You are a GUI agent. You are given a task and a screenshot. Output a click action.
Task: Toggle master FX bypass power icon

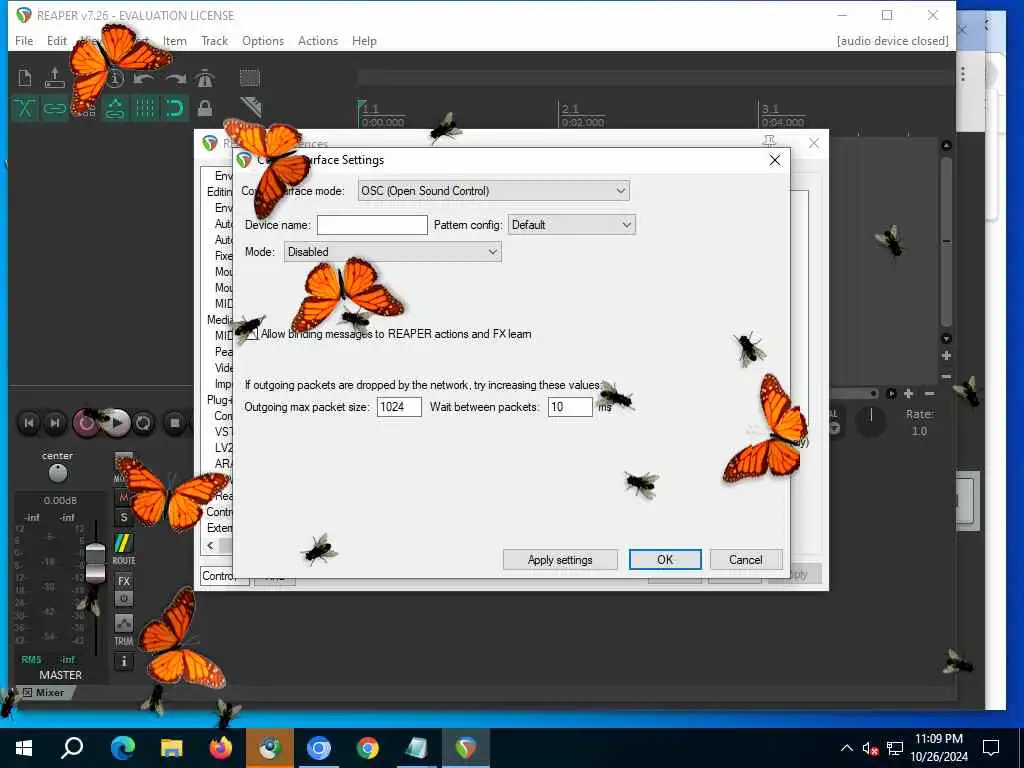click(x=123, y=598)
